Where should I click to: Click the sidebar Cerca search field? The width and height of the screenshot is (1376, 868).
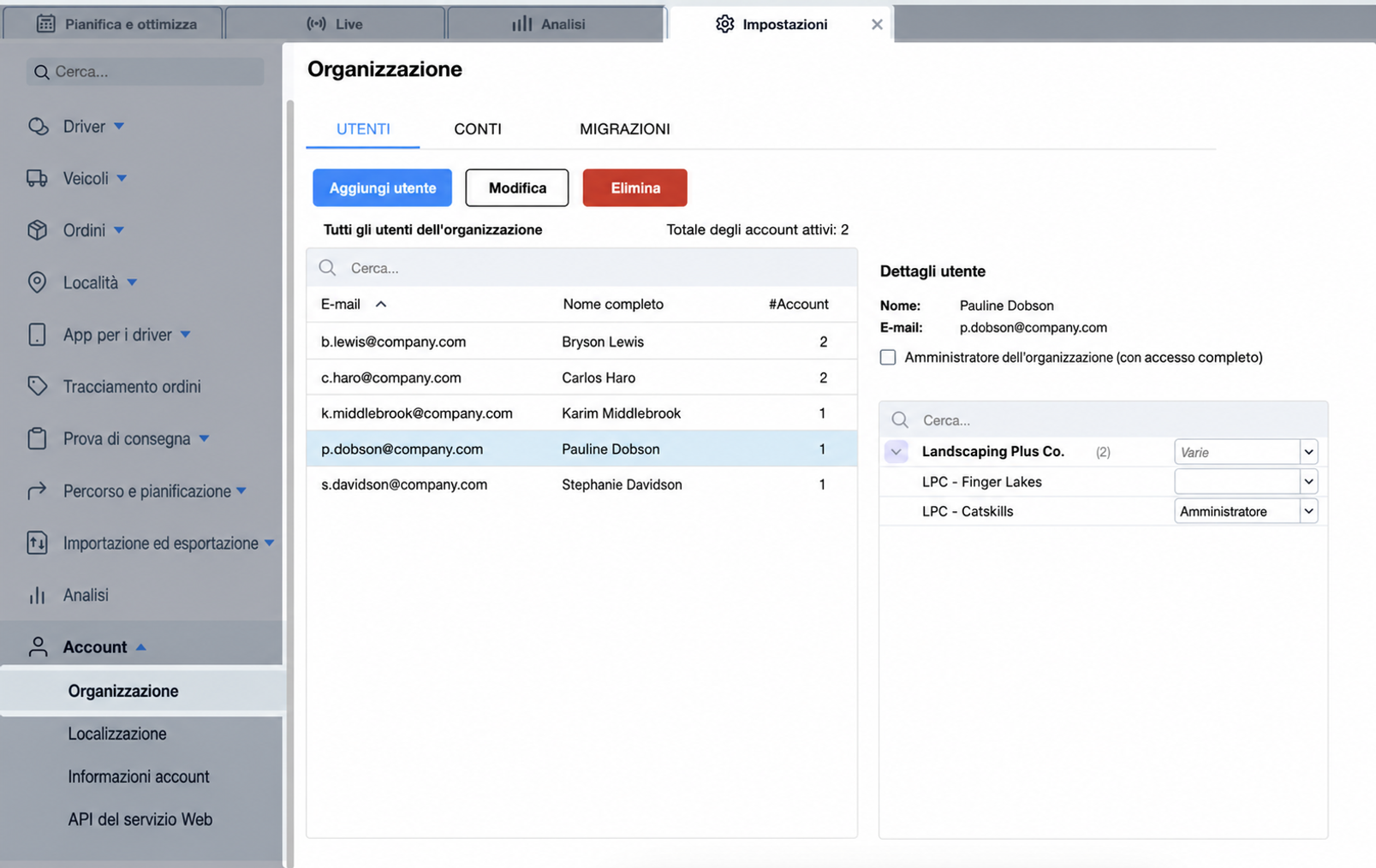pos(145,72)
